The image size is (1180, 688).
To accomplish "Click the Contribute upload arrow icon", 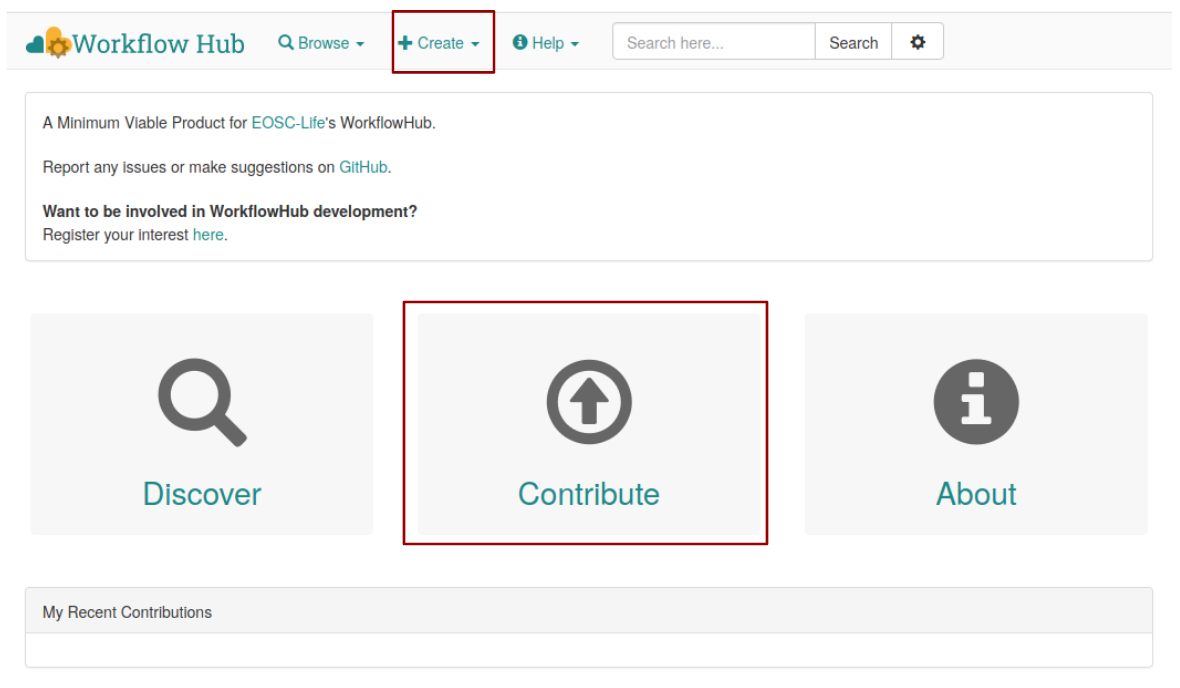I will (589, 402).
